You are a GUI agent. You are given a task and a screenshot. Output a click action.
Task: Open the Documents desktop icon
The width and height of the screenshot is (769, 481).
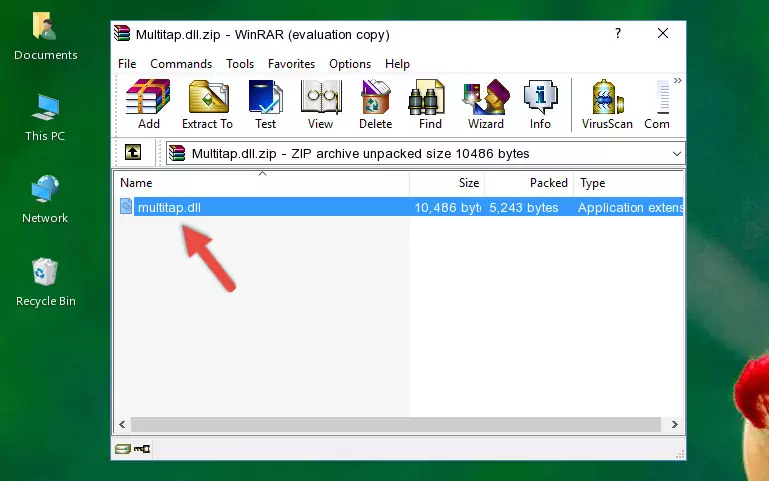(46, 37)
